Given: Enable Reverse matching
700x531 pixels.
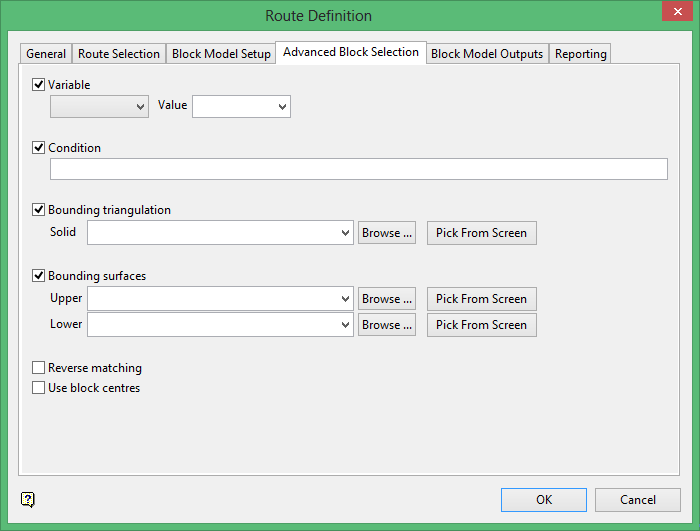Looking at the screenshot, I should tap(39, 368).
